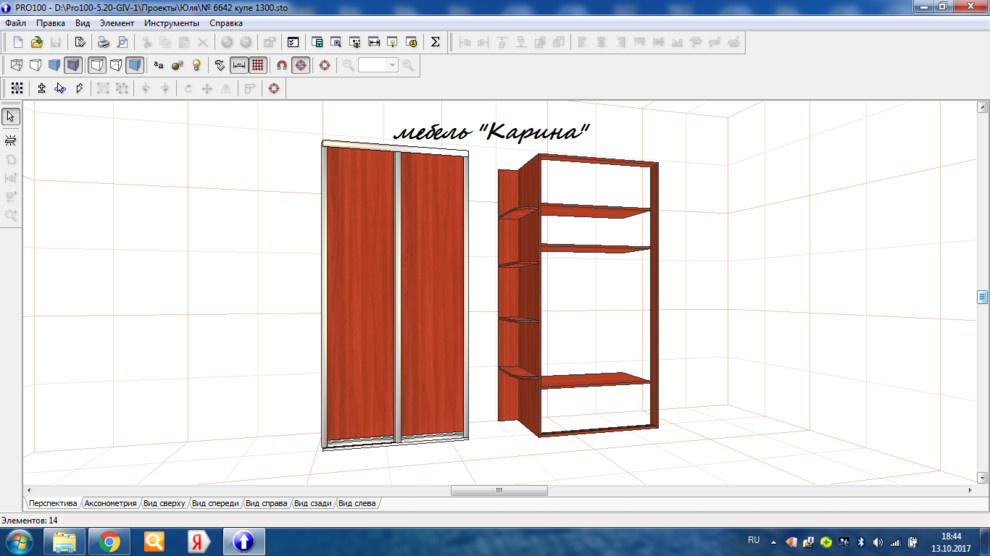Click the RU language indicator in taskbar
The height and width of the screenshot is (556, 990).
click(x=754, y=541)
